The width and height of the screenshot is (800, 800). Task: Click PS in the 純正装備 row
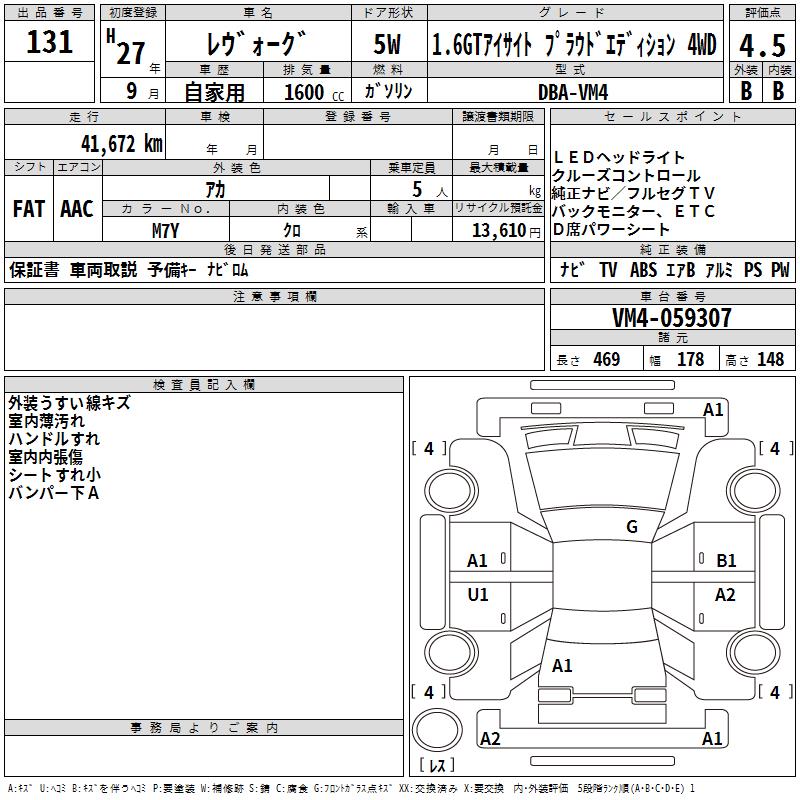753,269
